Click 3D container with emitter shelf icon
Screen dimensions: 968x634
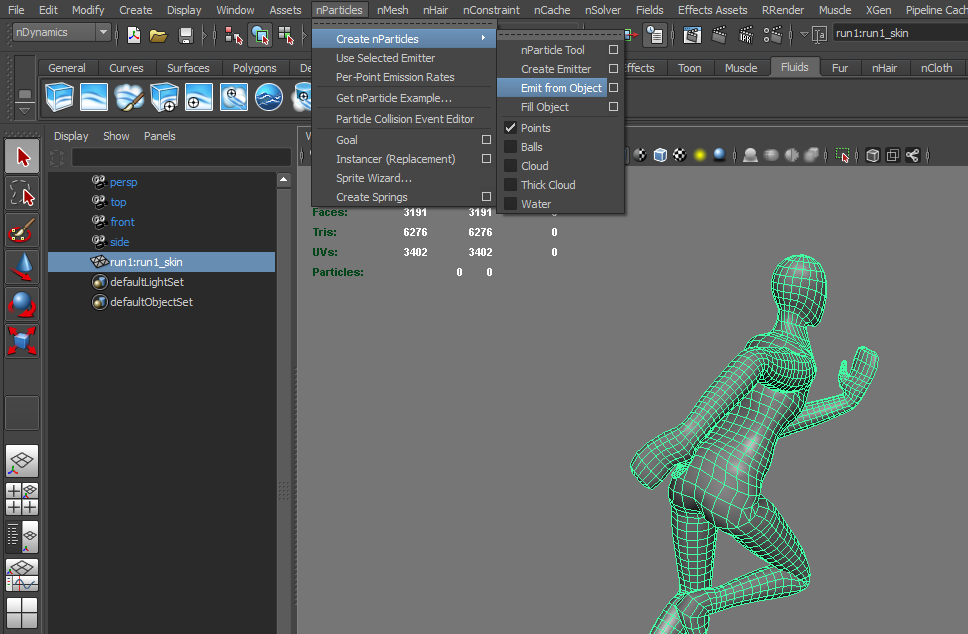click(164, 98)
